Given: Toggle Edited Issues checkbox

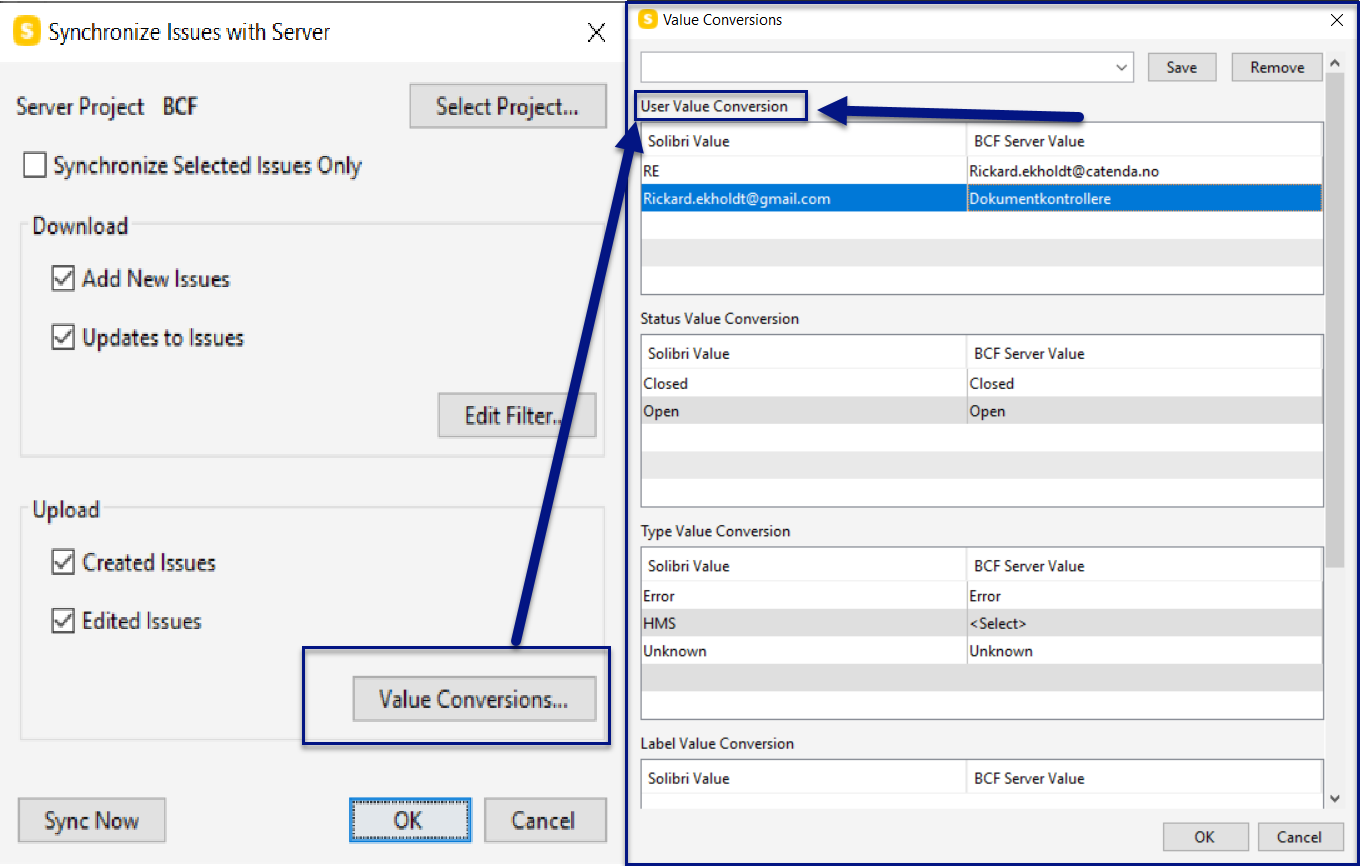Looking at the screenshot, I should pyautogui.click(x=63, y=621).
